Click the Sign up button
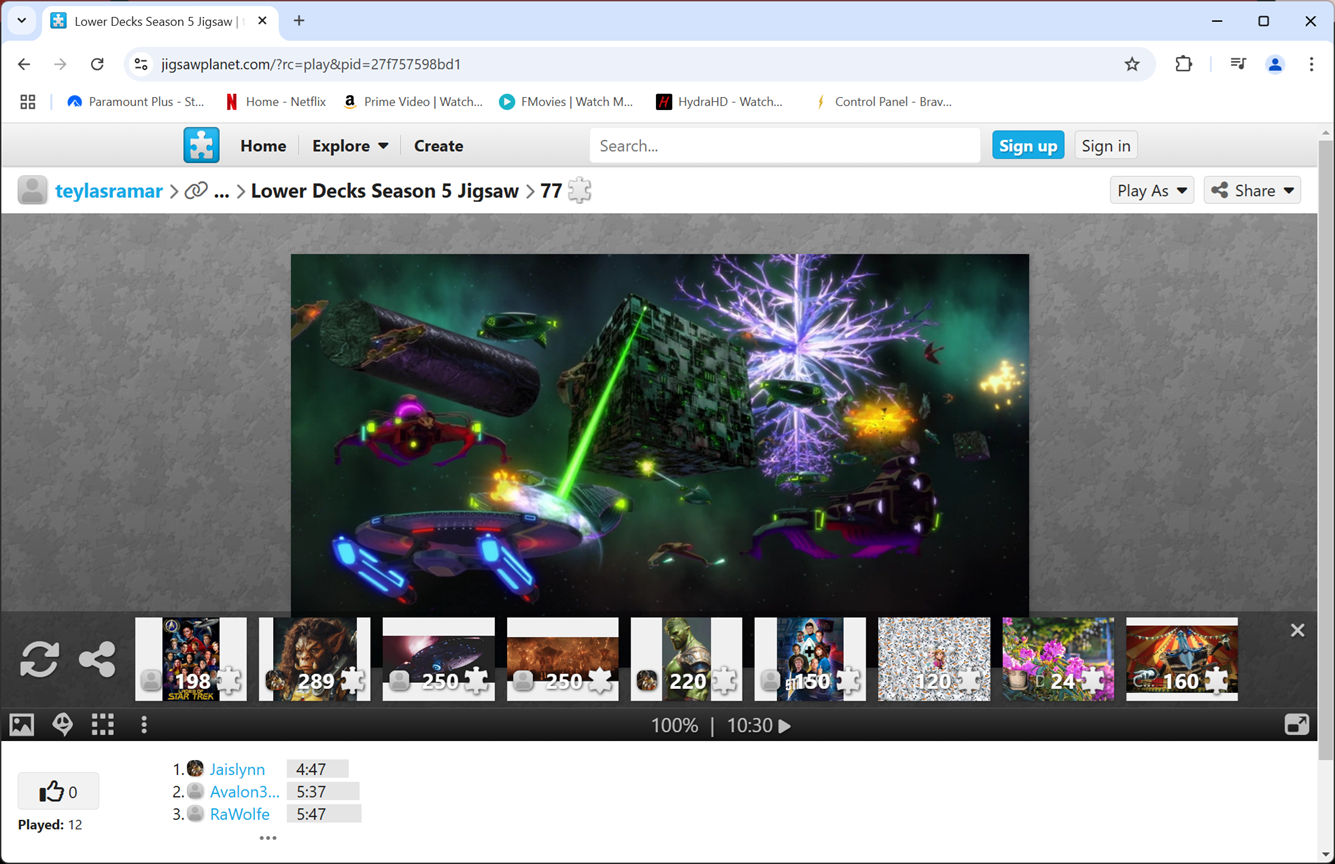 click(x=1028, y=146)
